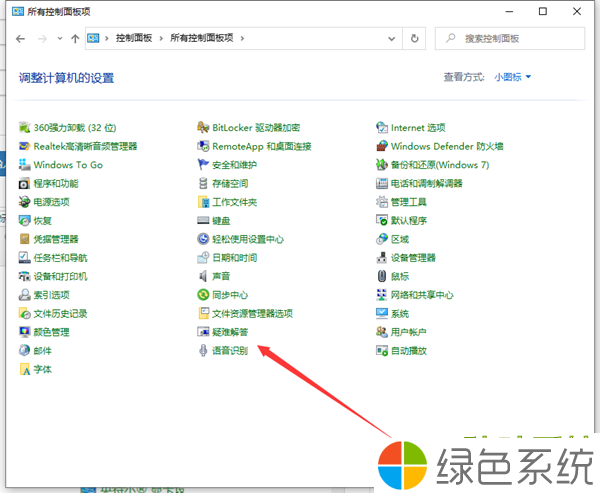Select 所有控制面板项 breadcrumb segment

point(202,38)
